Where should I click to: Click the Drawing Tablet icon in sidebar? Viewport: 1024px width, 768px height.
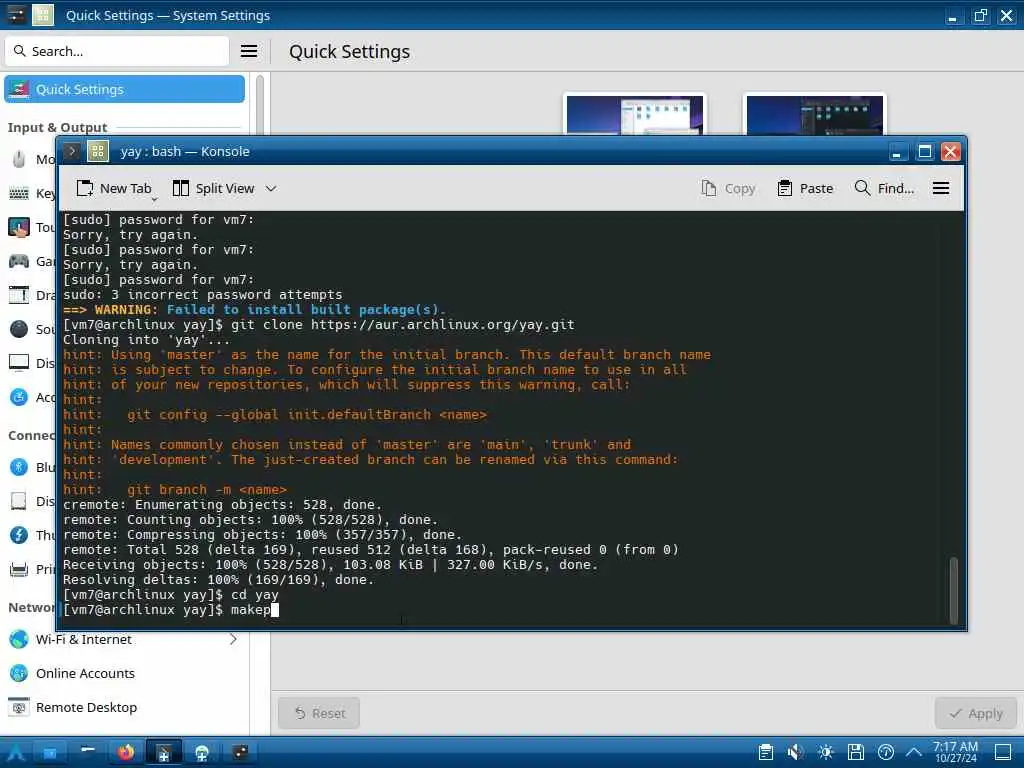pyautogui.click(x=19, y=295)
